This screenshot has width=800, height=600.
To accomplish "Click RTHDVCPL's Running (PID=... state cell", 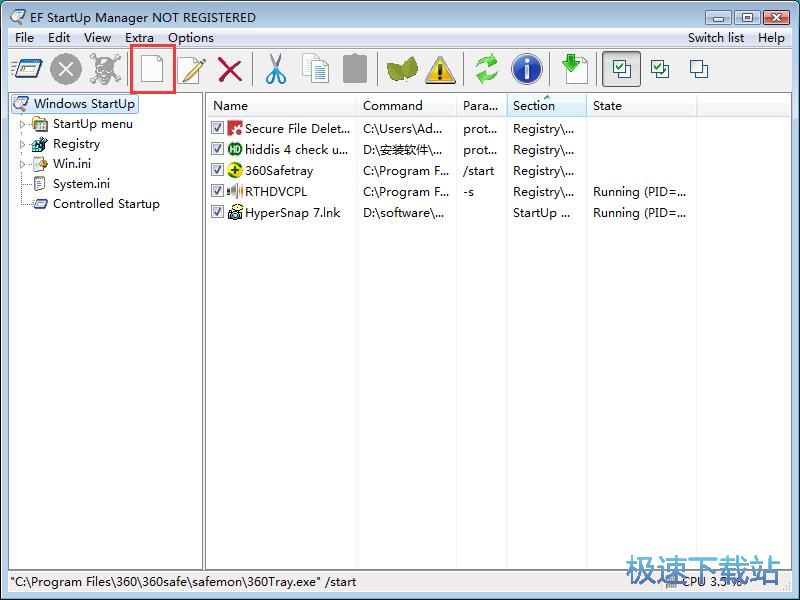I will pyautogui.click(x=639, y=192).
